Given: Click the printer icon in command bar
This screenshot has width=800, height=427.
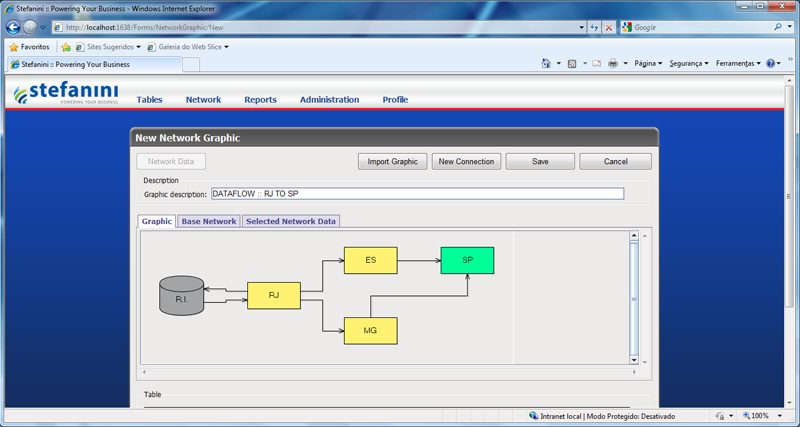Looking at the screenshot, I should 612,63.
